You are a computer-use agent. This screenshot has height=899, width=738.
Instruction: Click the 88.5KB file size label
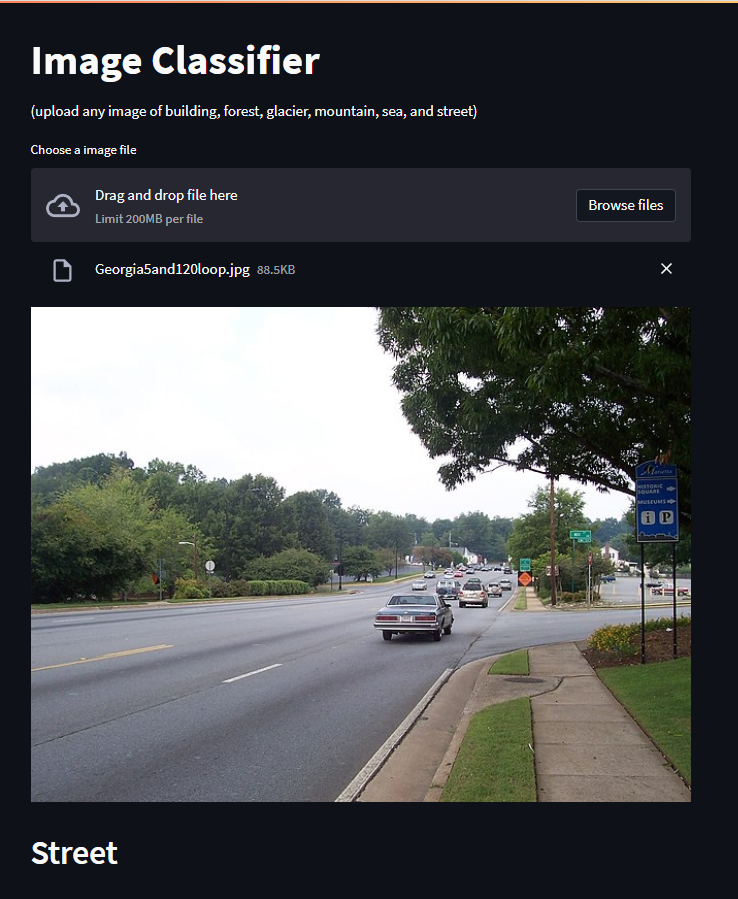pyautogui.click(x=276, y=270)
